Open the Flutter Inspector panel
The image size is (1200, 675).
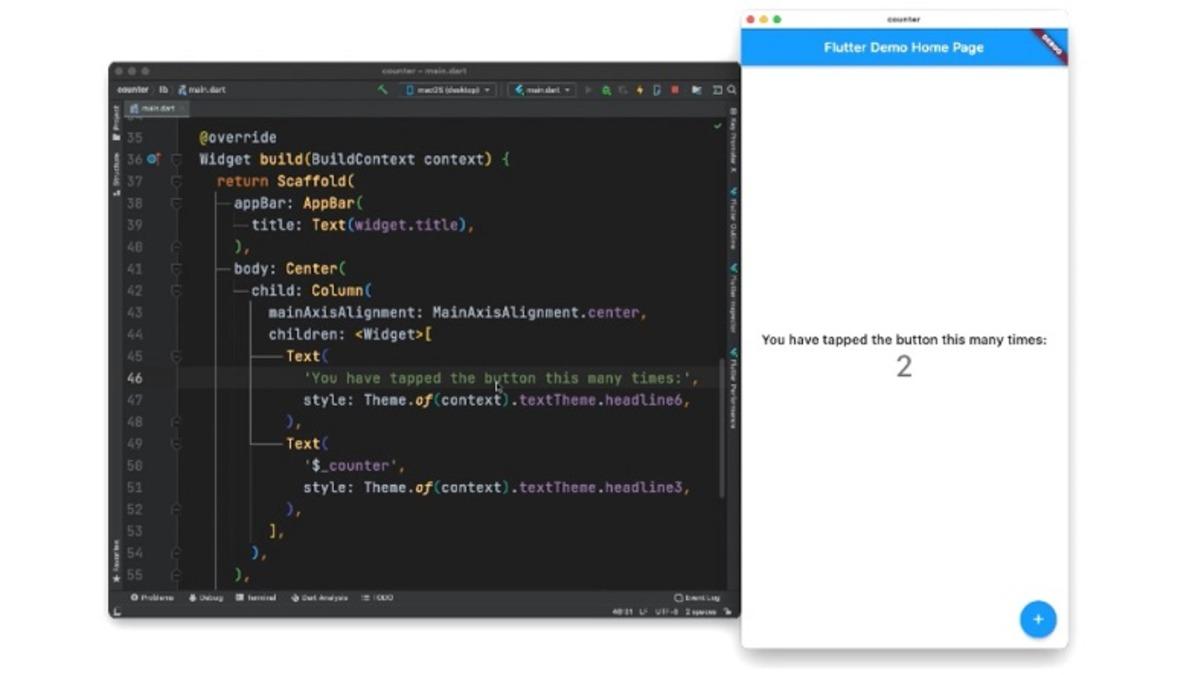point(733,295)
